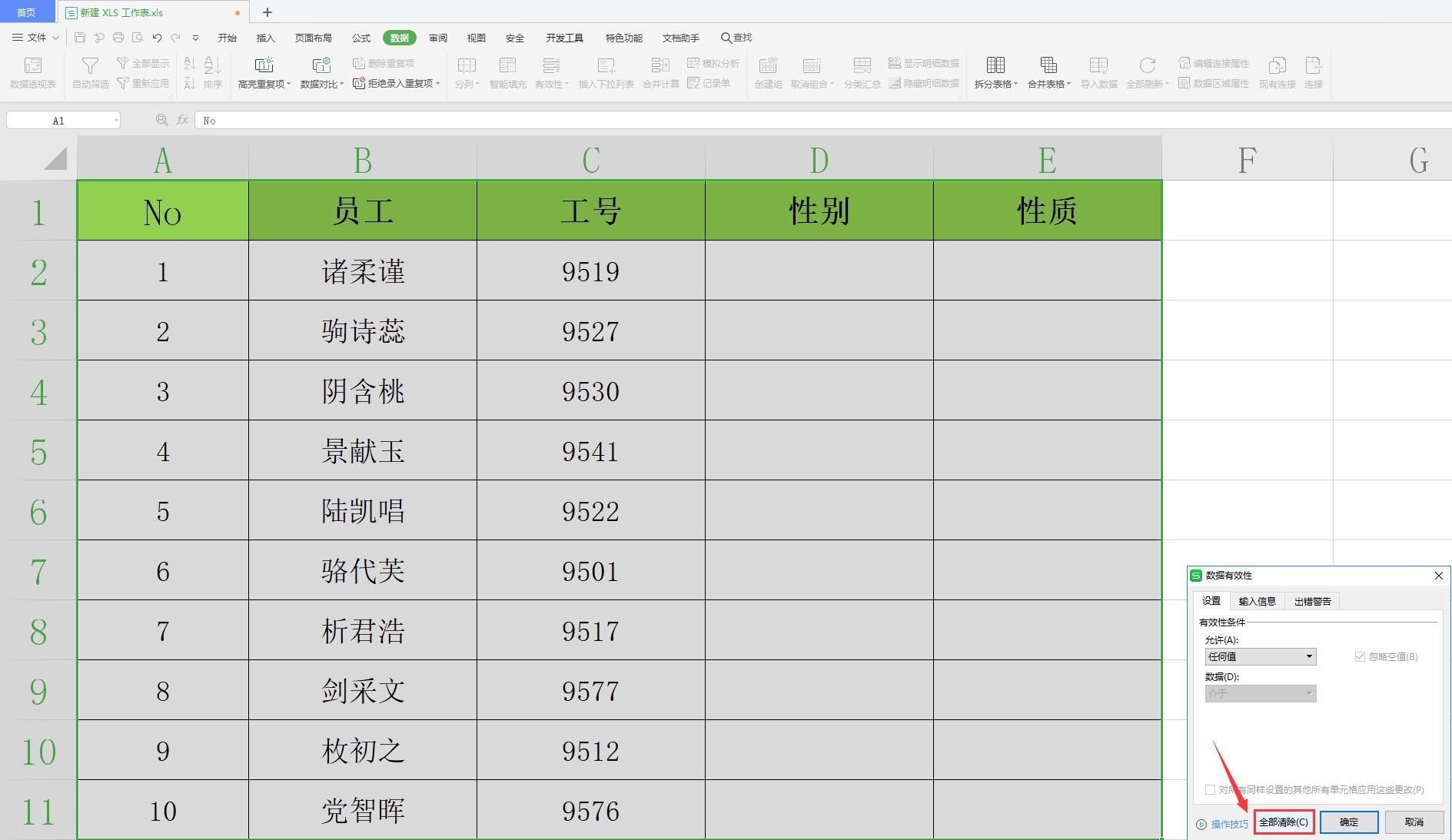Click the undo arrow in quick toolbar
Screen dimensions: 1452x840
157,38
